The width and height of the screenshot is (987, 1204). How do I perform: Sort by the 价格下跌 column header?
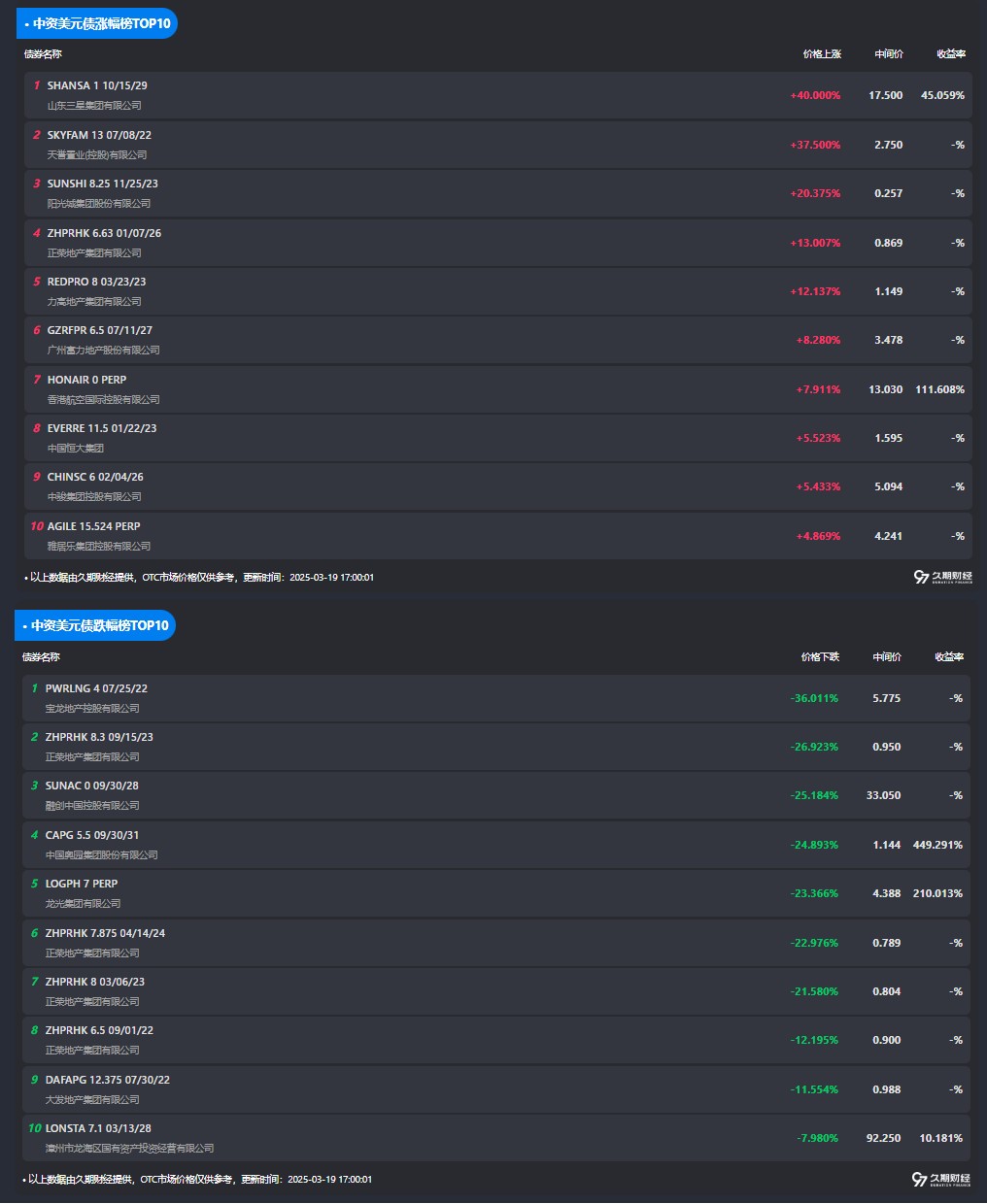coord(820,657)
